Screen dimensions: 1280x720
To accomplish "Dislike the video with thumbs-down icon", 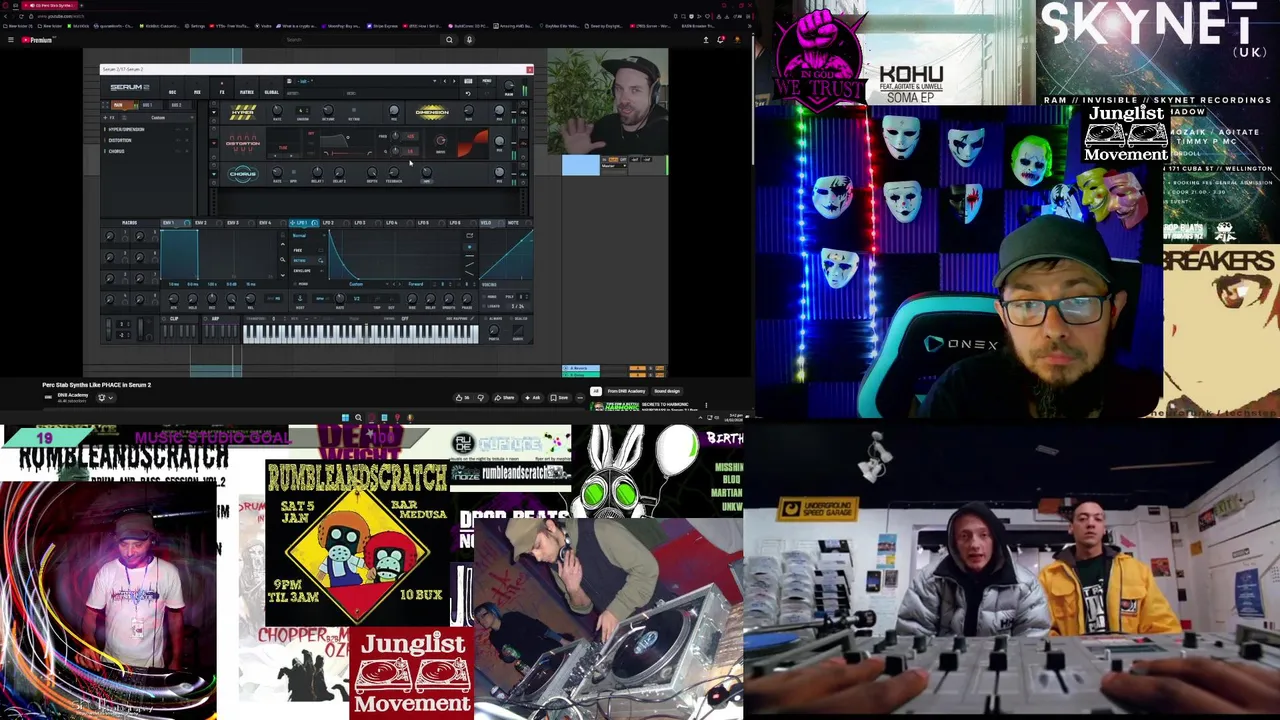I will pyautogui.click(x=481, y=397).
